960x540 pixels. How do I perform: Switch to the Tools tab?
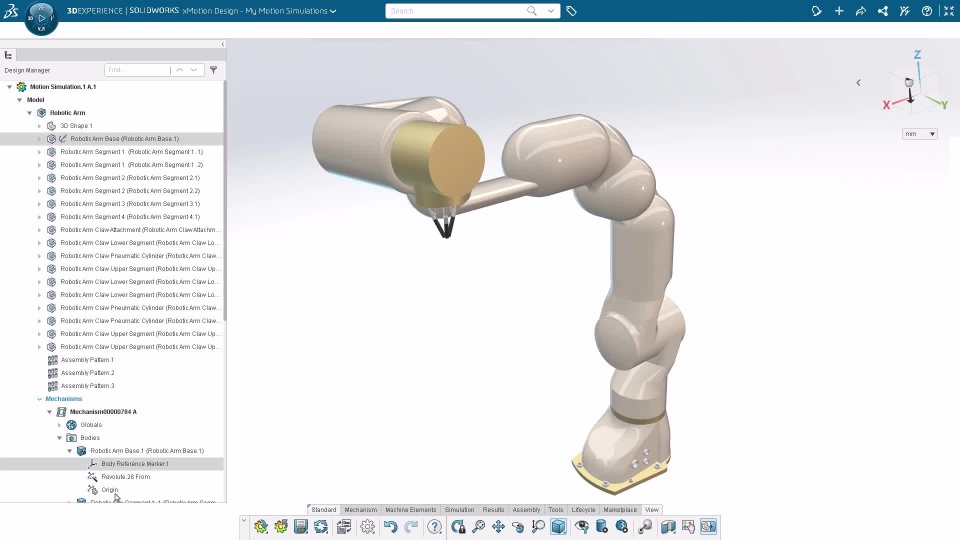click(556, 509)
